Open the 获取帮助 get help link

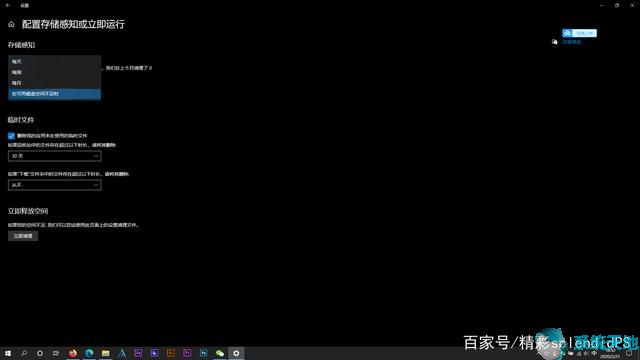tap(571, 42)
